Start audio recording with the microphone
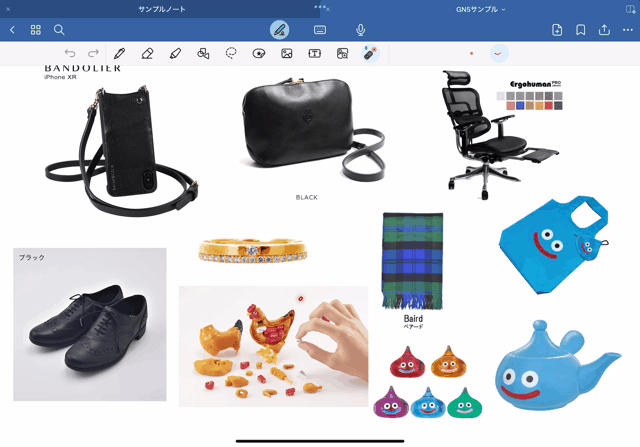 click(x=360, y=30)
